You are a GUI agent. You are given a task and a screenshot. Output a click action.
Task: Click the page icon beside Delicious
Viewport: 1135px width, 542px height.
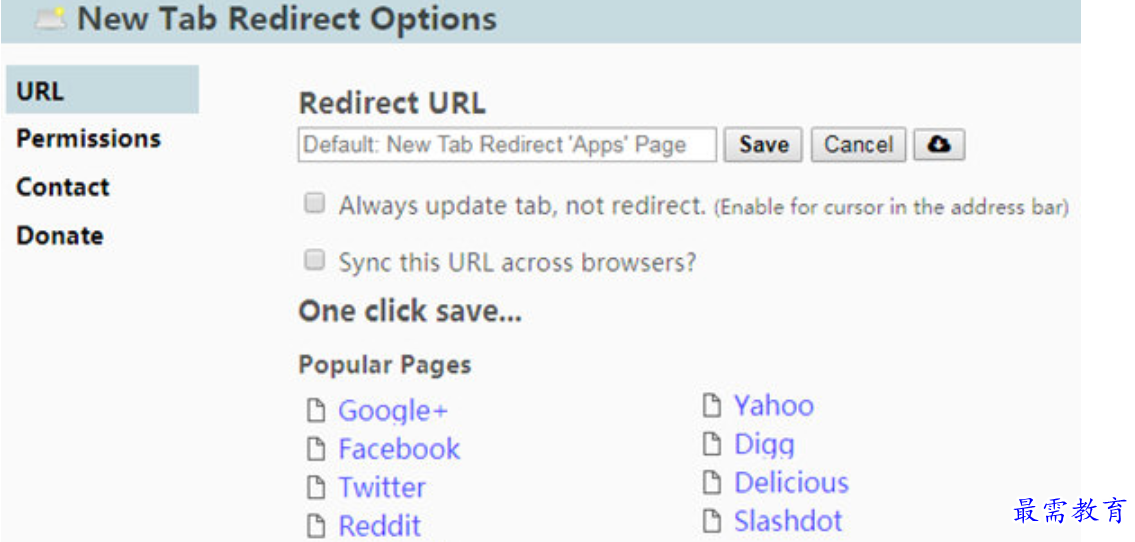click(712, 482)
